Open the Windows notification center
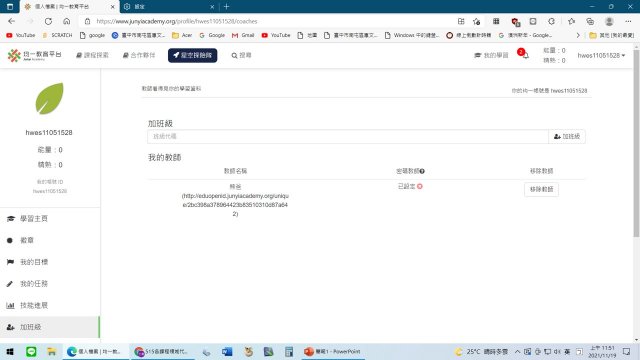640x360 pixels. [x=627, y=351]
